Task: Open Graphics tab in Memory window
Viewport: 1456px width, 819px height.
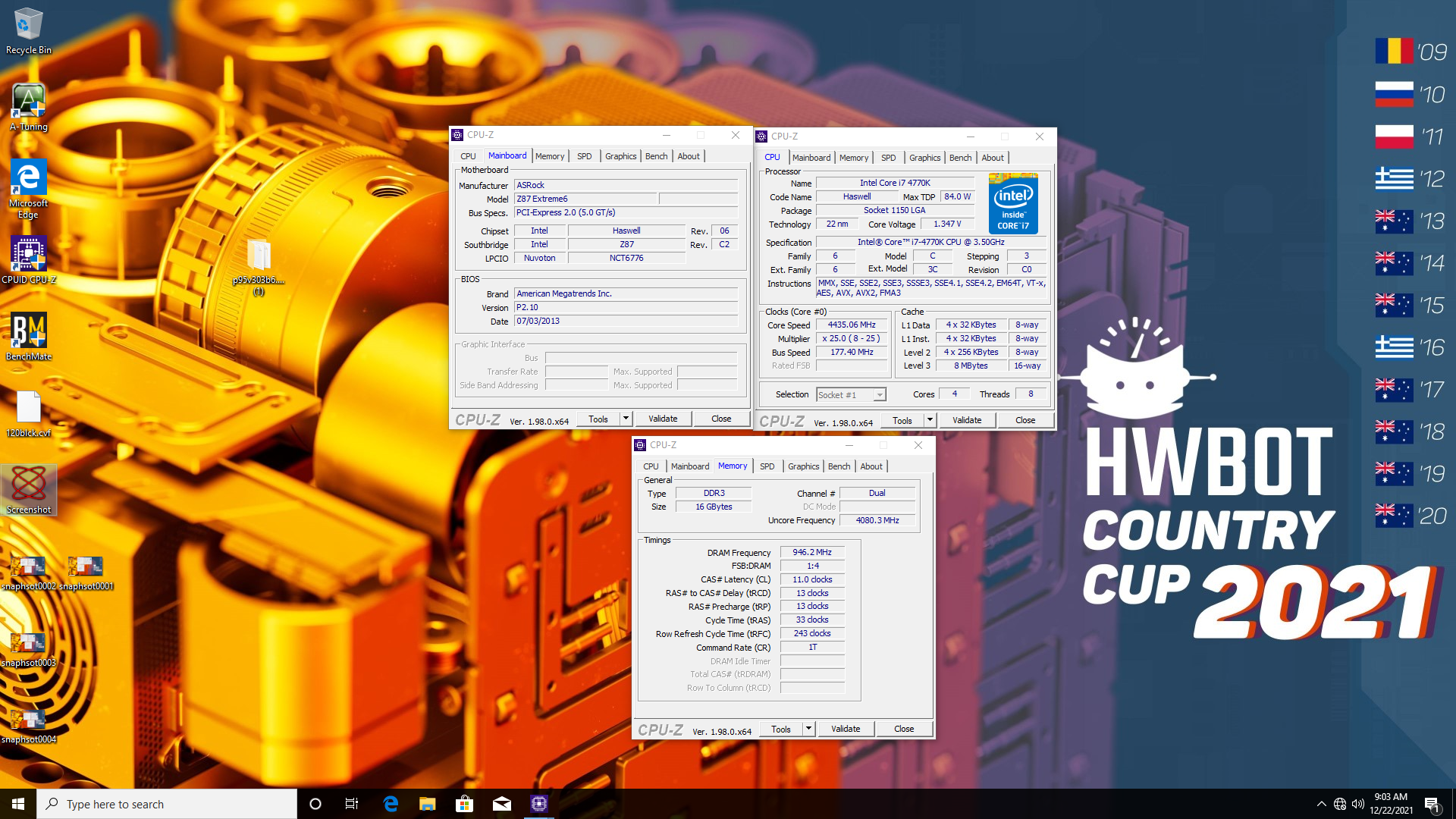Action: point(804,466)
